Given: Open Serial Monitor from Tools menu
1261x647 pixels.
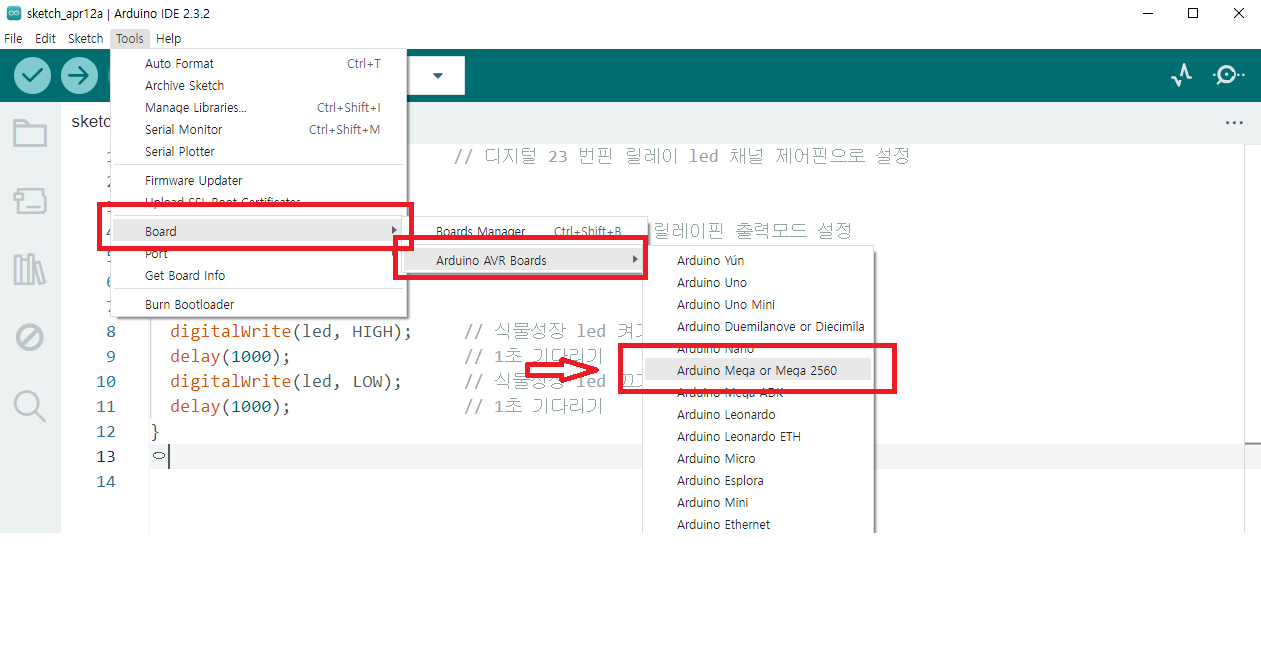Looking at the screenshot, I should [260, 129].
